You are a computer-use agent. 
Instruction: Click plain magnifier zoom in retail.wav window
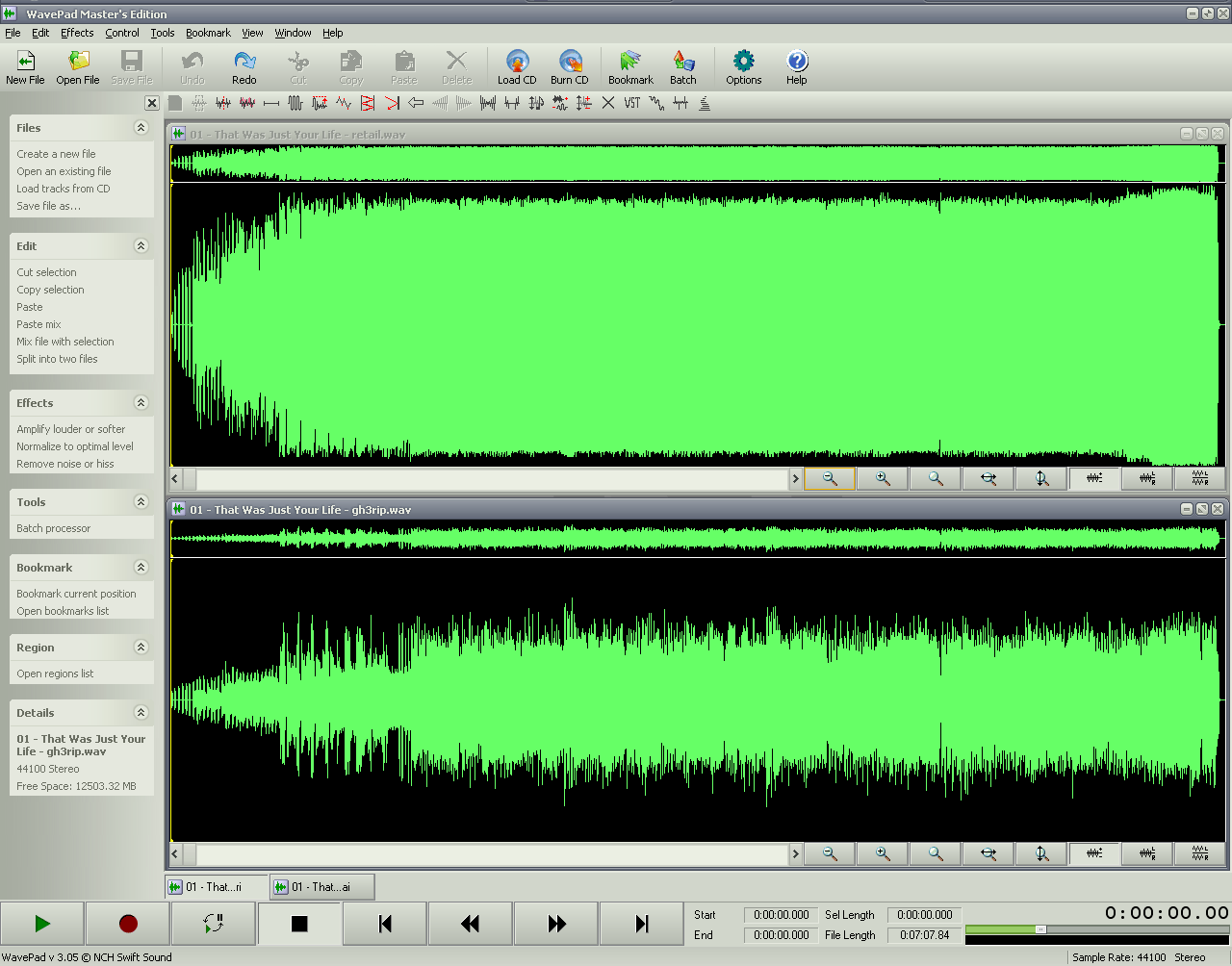pos(936,478)
